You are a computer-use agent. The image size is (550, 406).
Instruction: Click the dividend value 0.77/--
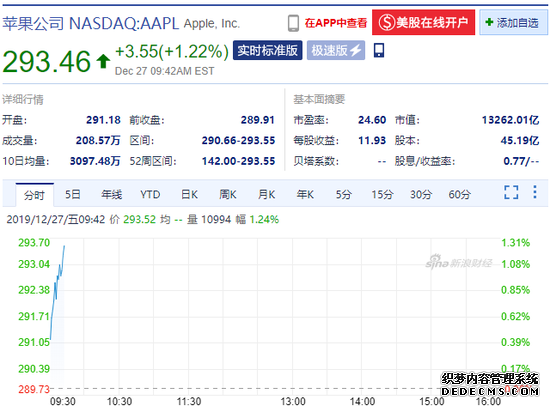coord(521,161)
